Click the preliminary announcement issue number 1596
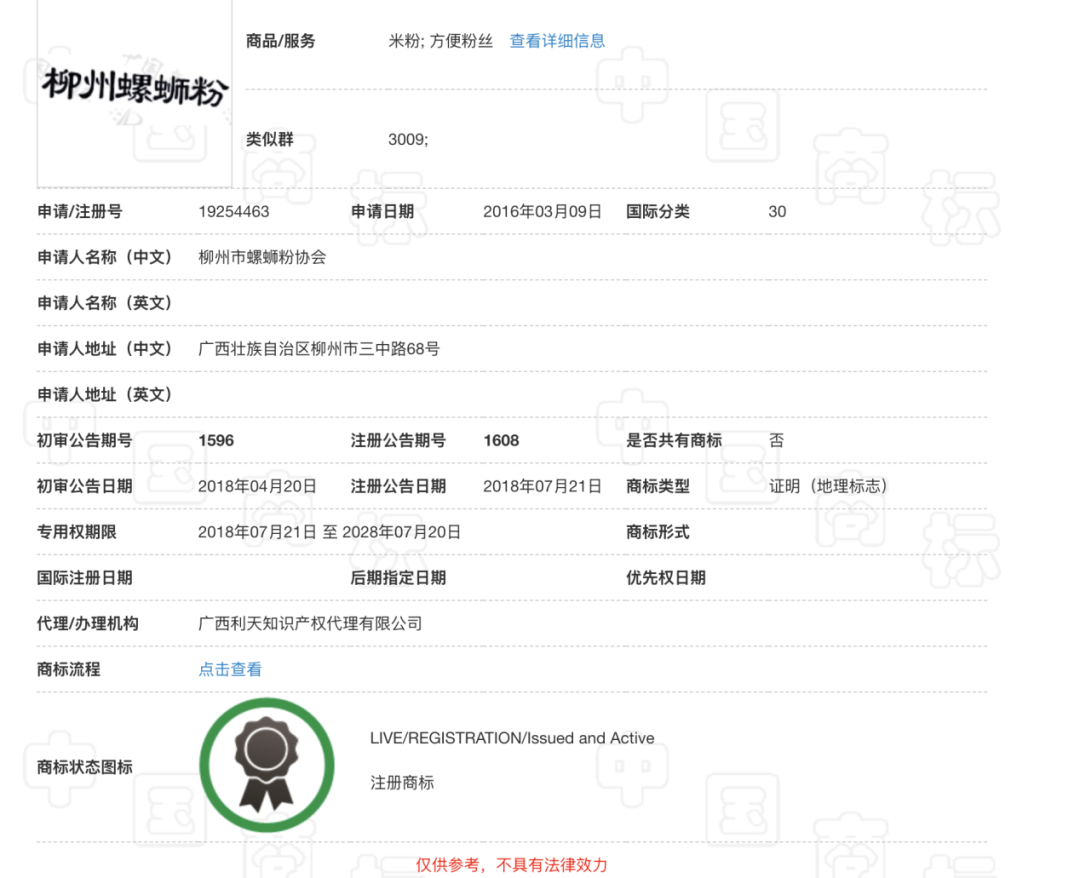Viewport: 1080px width, 878px height. [x=216, y=440]
